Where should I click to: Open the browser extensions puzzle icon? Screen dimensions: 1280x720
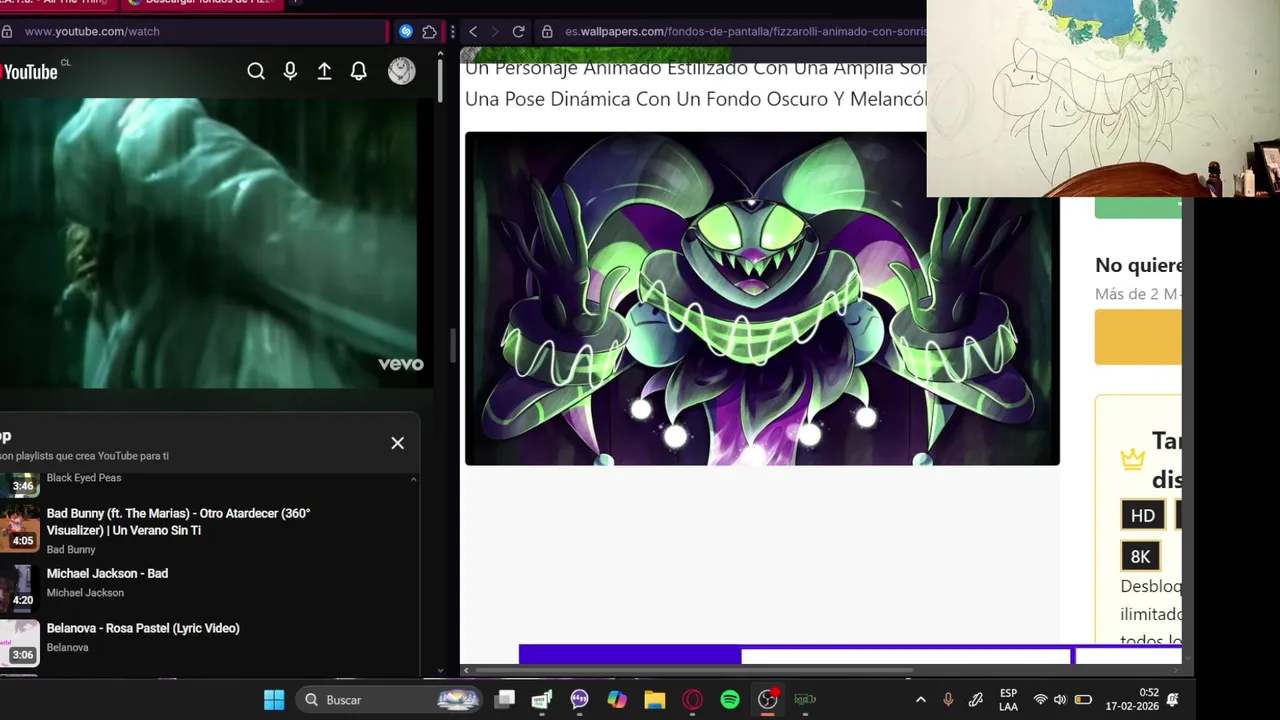(429, 31)
